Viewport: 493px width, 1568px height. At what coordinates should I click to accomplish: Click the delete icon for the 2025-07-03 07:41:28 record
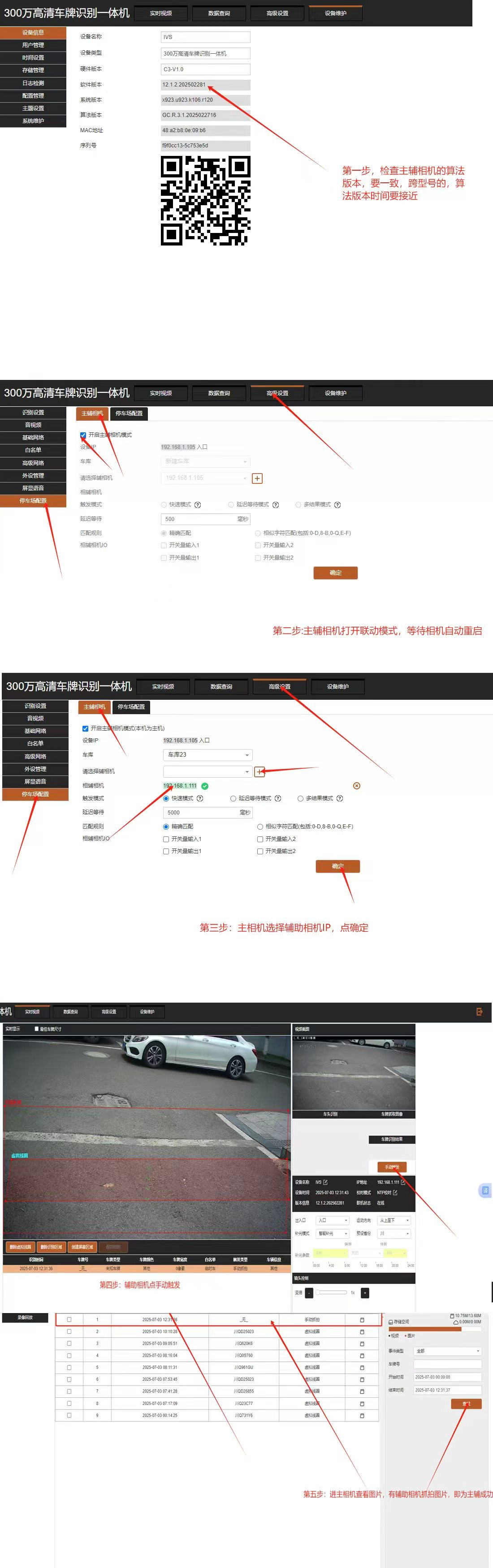click(x=362, y=1391)
